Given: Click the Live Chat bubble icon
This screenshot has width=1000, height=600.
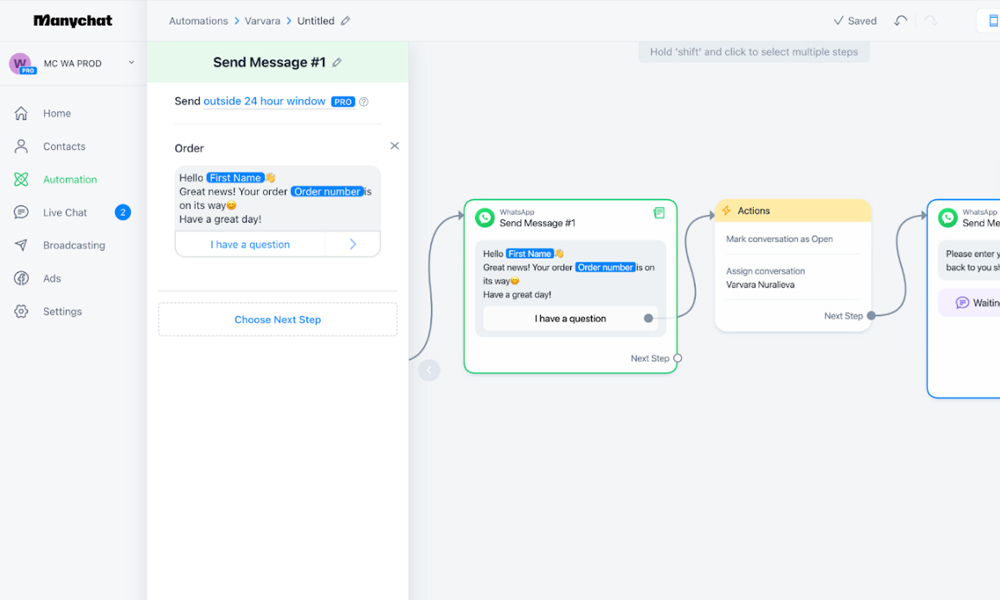Looking at the screenshot, I should click(x=21, y=212).
